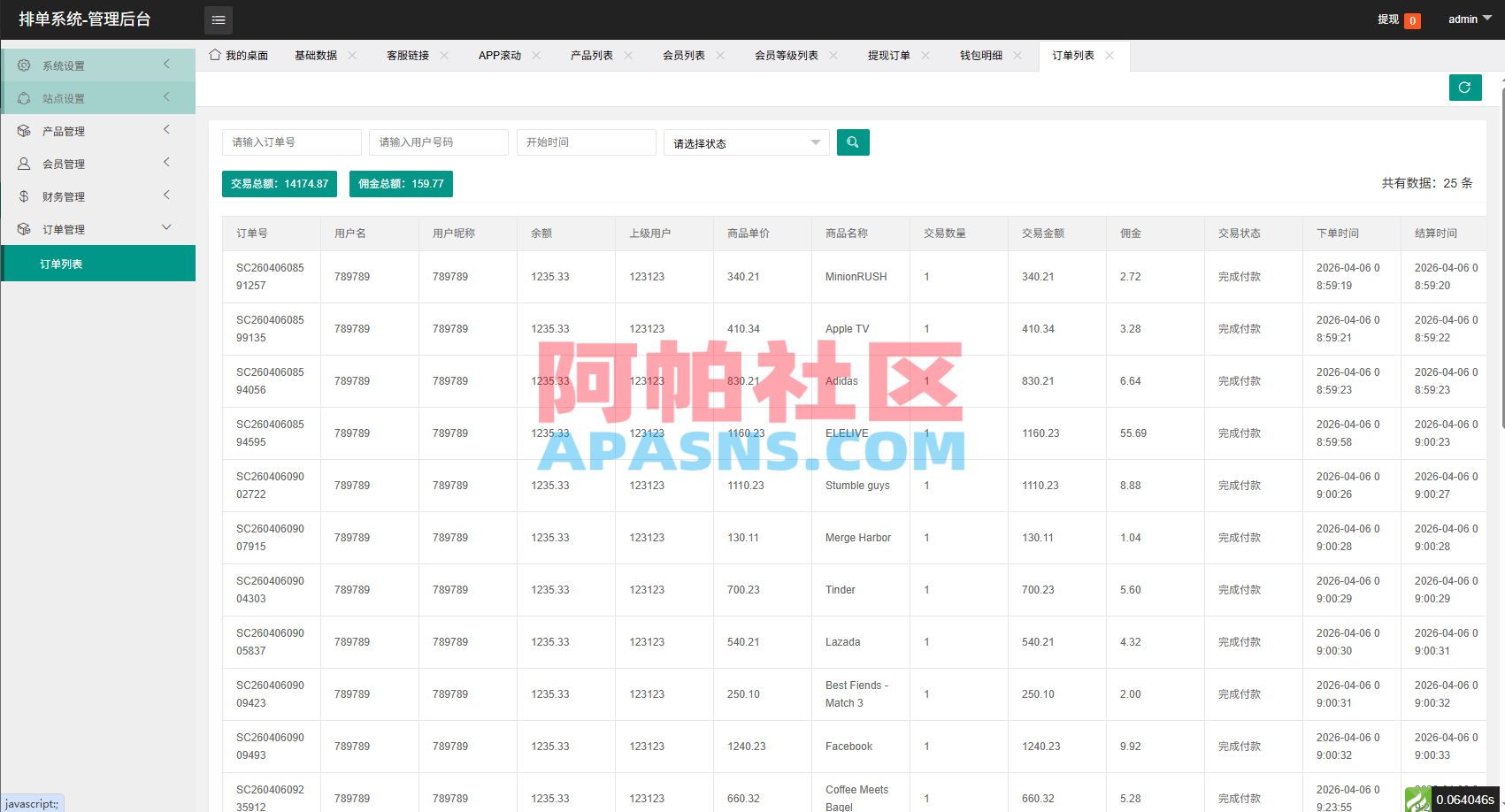Close the 钱包明细 tab
The image size is (1505, 812).
[x=1017, y=56]
